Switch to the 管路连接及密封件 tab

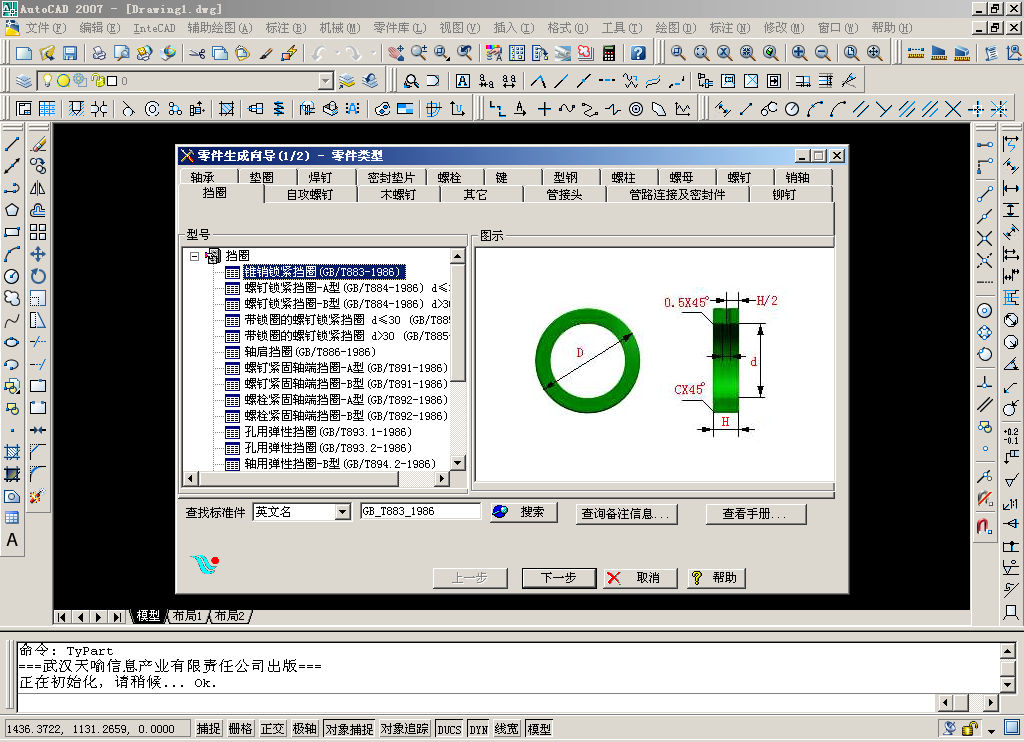click(677, 194)
